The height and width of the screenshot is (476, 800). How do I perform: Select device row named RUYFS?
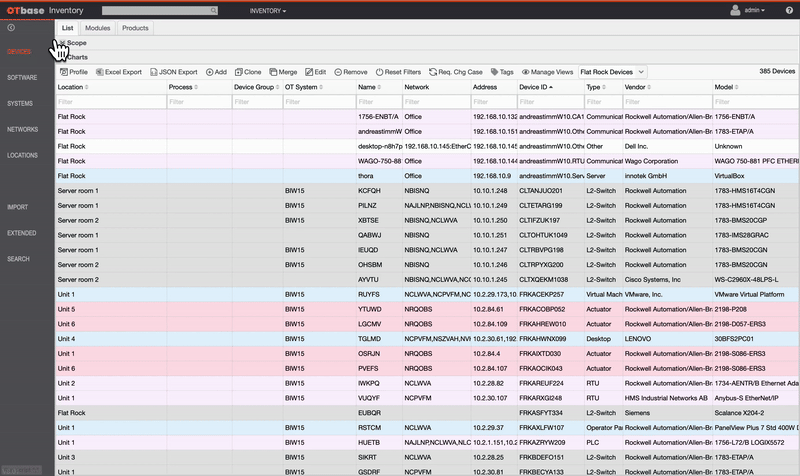tap(428, 294)
